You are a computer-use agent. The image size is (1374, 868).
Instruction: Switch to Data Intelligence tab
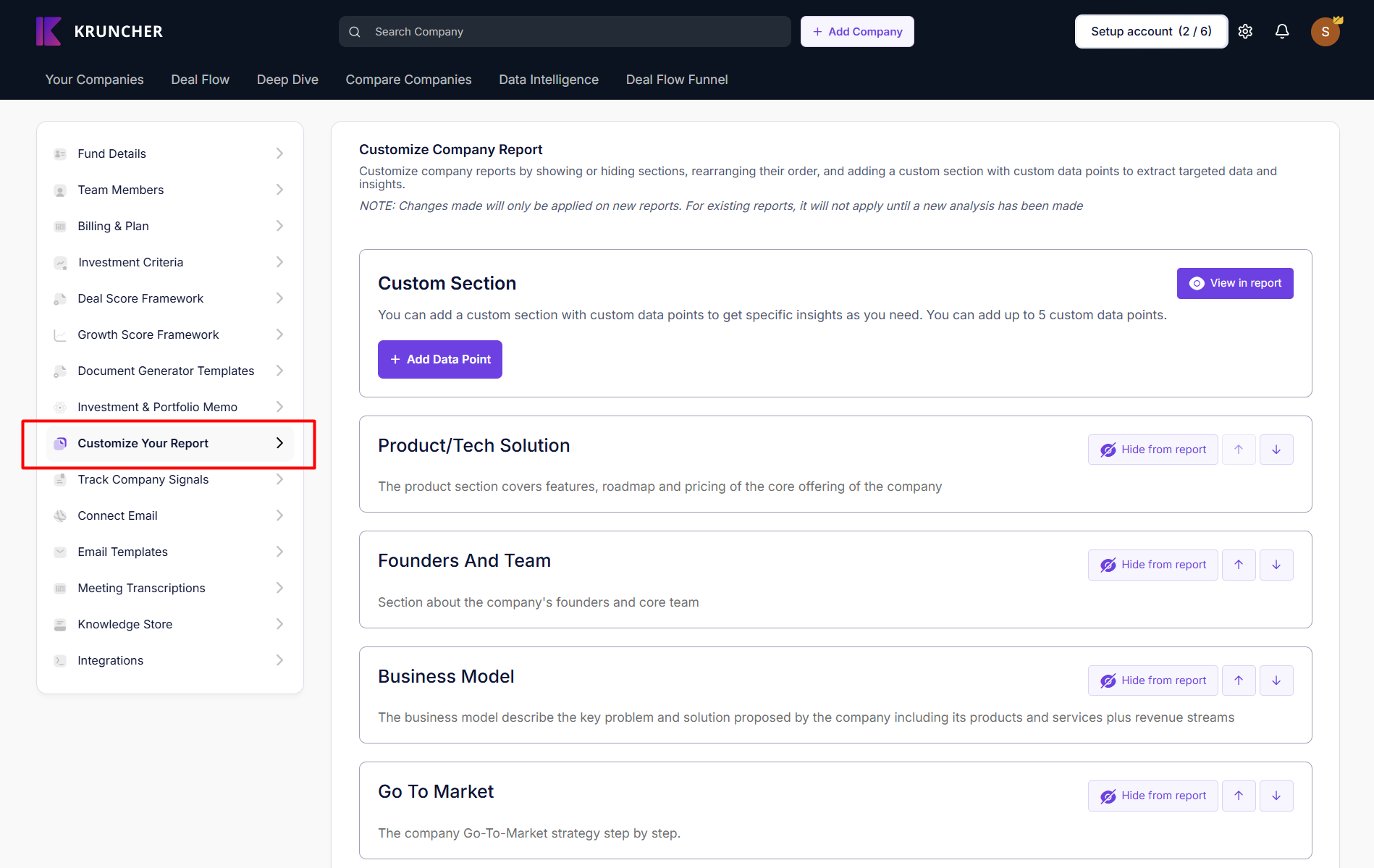coord(548,80)
